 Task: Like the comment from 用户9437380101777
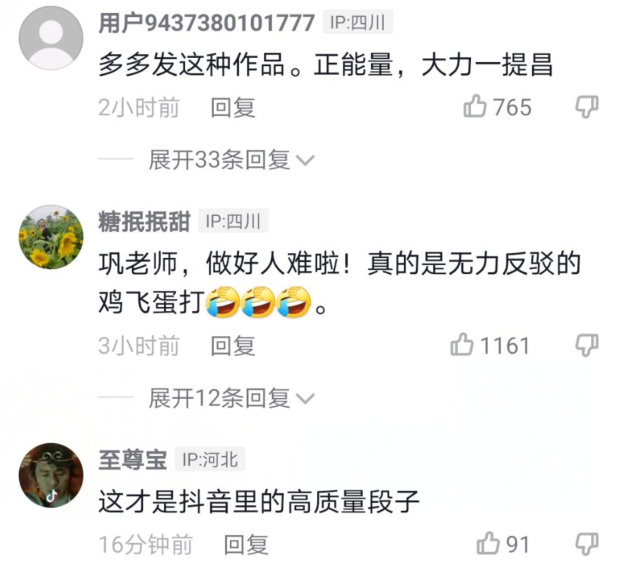tap(475, 106)
